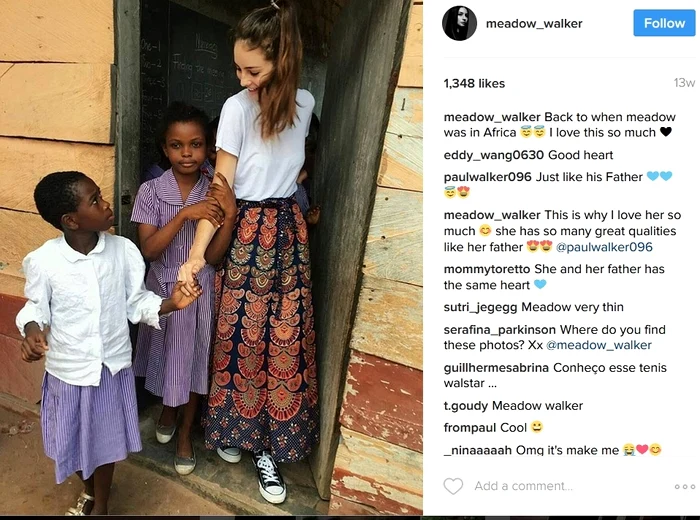This screenshot has width=700, height=520.
Task: Open the three-dots more options menu
Action: pyautogui.click(x=685, y=487)
